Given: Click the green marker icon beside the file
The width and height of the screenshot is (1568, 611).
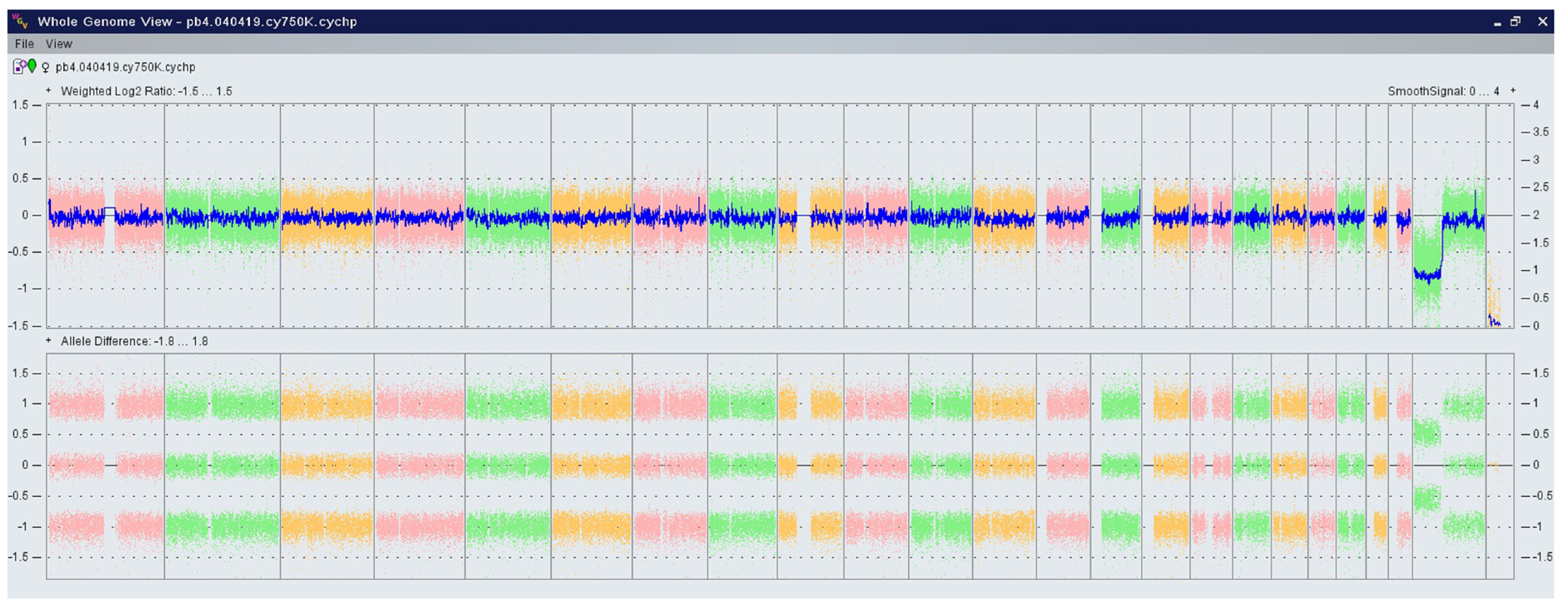Looking at the screenshot, I should pos(32,66).
